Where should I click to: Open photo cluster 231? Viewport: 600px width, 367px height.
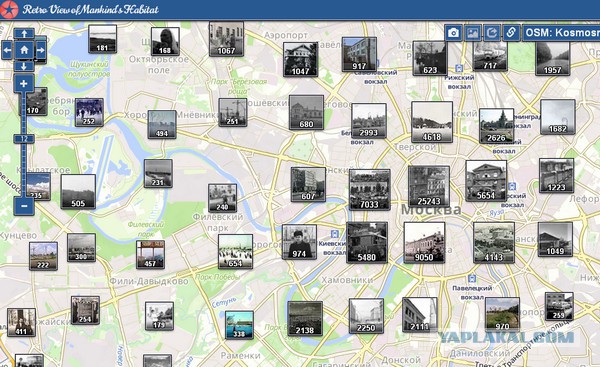(158, 173)
